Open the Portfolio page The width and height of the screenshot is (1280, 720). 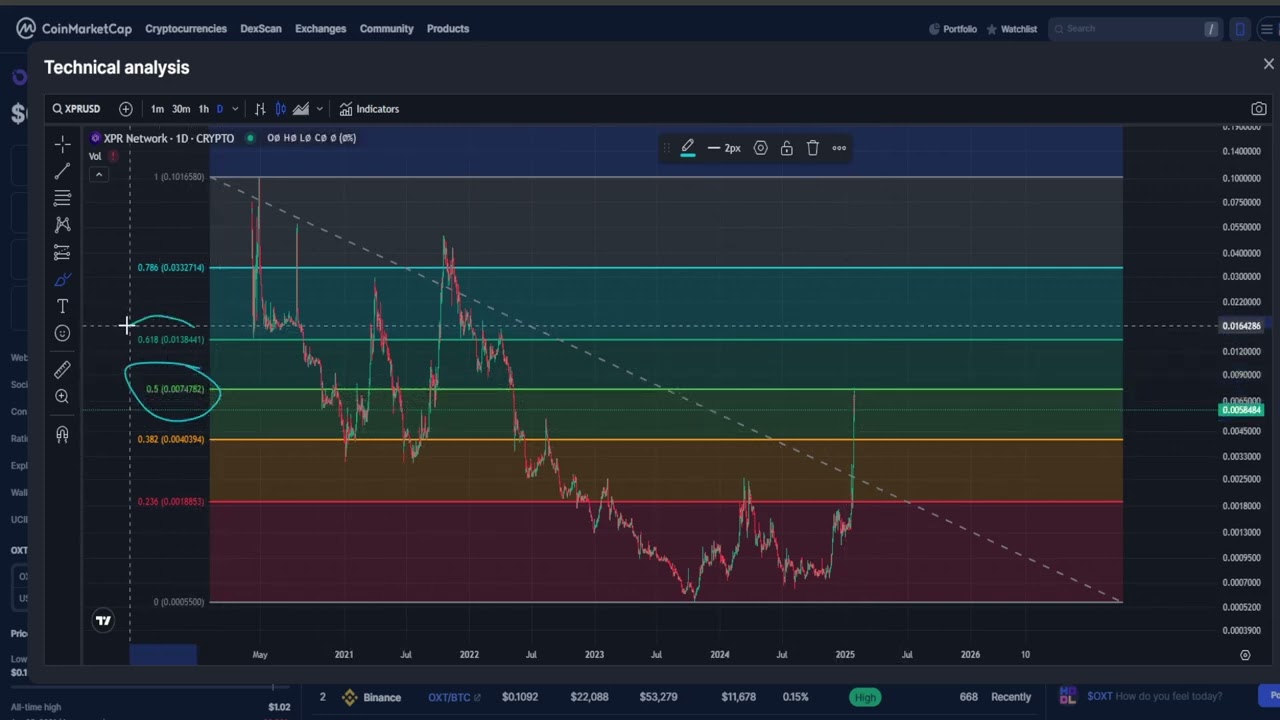tap(953, 29)
